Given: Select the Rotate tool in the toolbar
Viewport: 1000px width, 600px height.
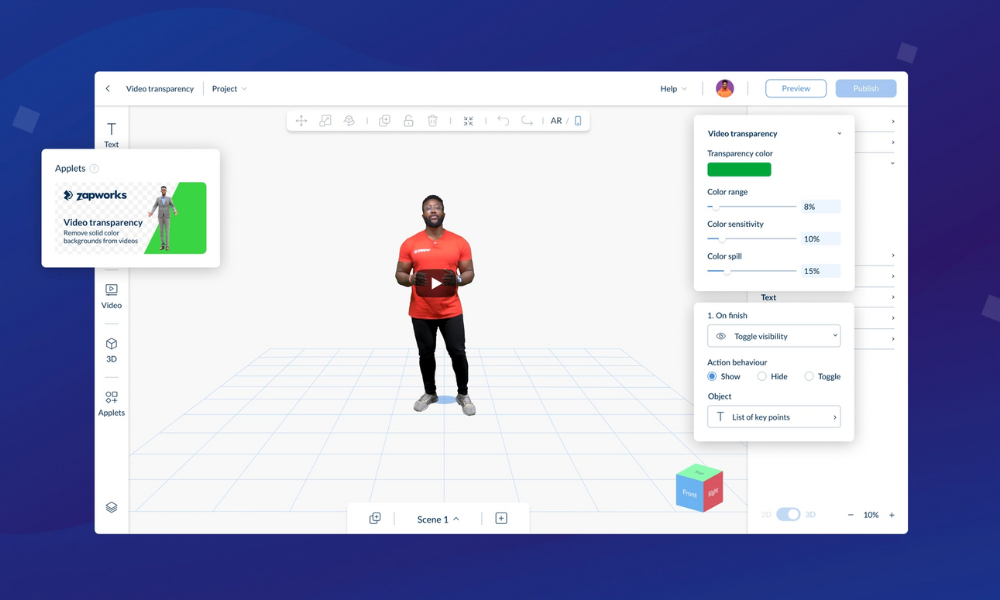Looking at the screenshot, I should tap(349, 121).
